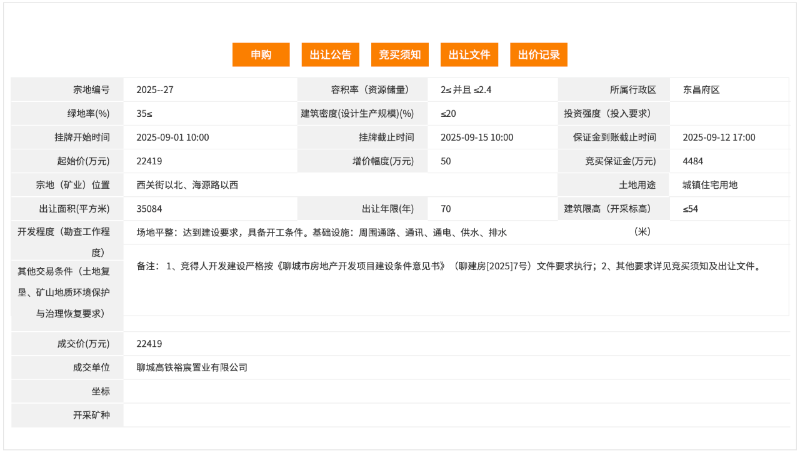Click the 容积率 value 2≤并且≤2.4
The width and height of the screenshot is (800, 455).
(x=466, y=90)
